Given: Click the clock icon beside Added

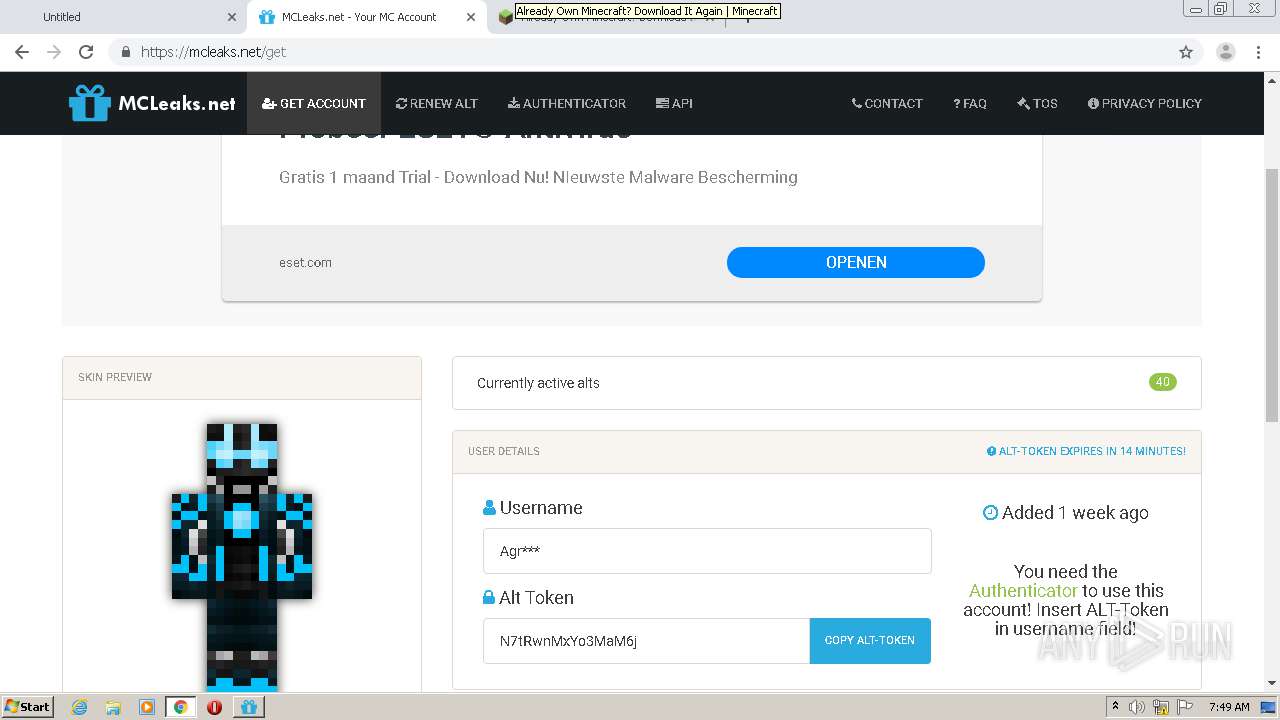Looking at the screenshot, I should 990,512.
